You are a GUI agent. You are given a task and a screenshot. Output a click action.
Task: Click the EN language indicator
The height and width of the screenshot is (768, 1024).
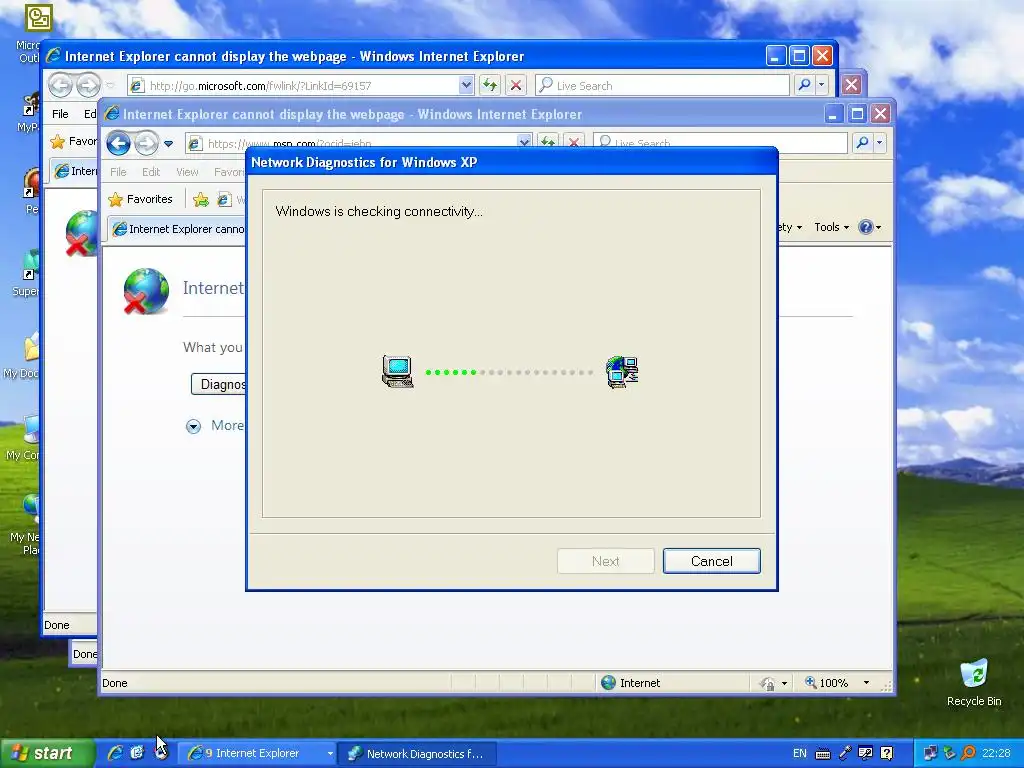[799, 753]
